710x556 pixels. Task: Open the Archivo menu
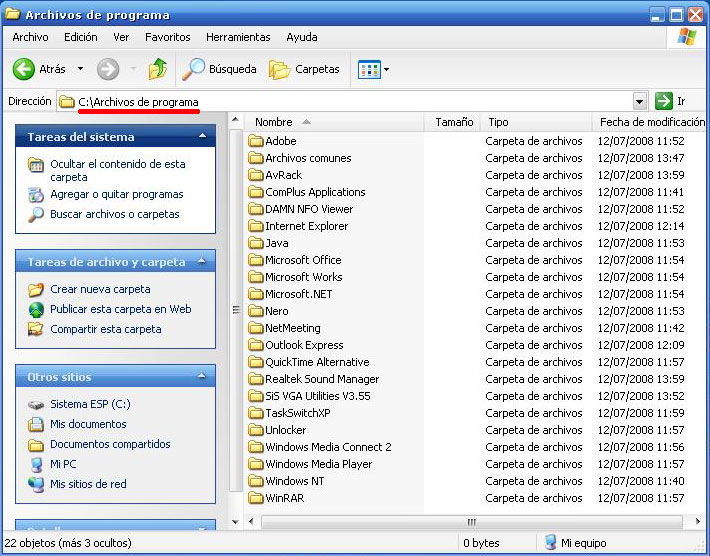pos(30,37)
